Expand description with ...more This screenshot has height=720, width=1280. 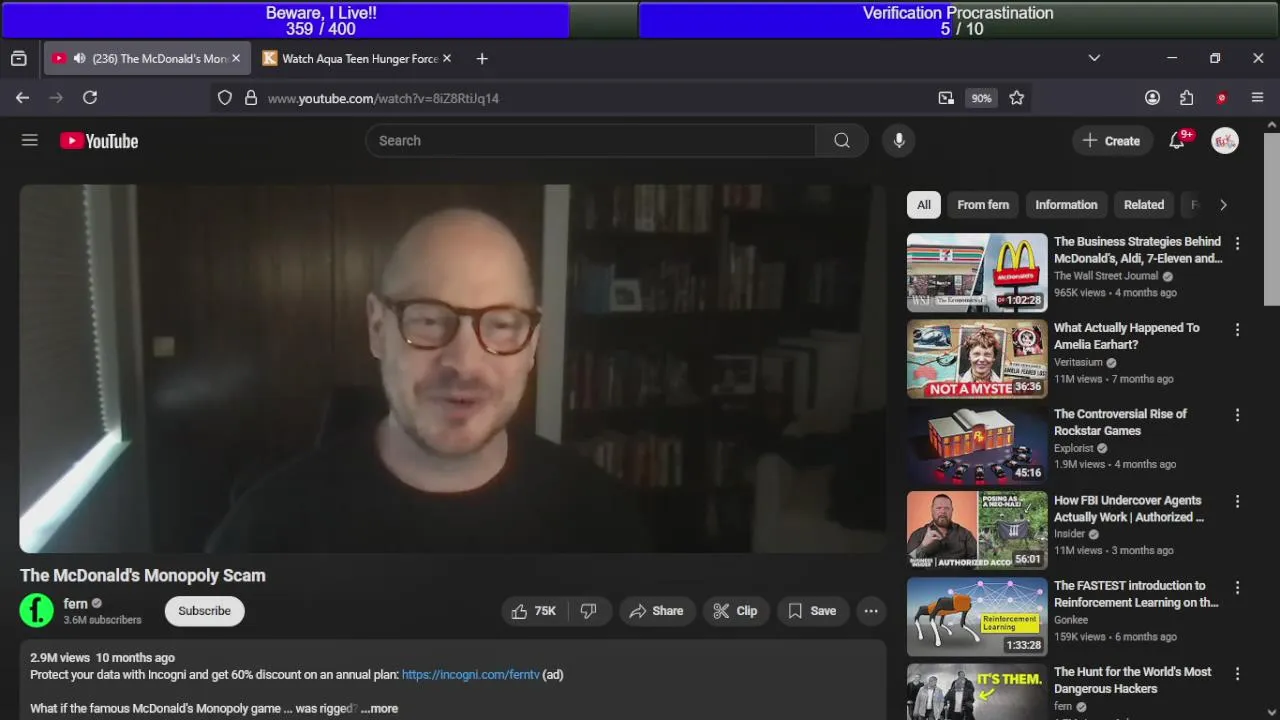(379, 709)
